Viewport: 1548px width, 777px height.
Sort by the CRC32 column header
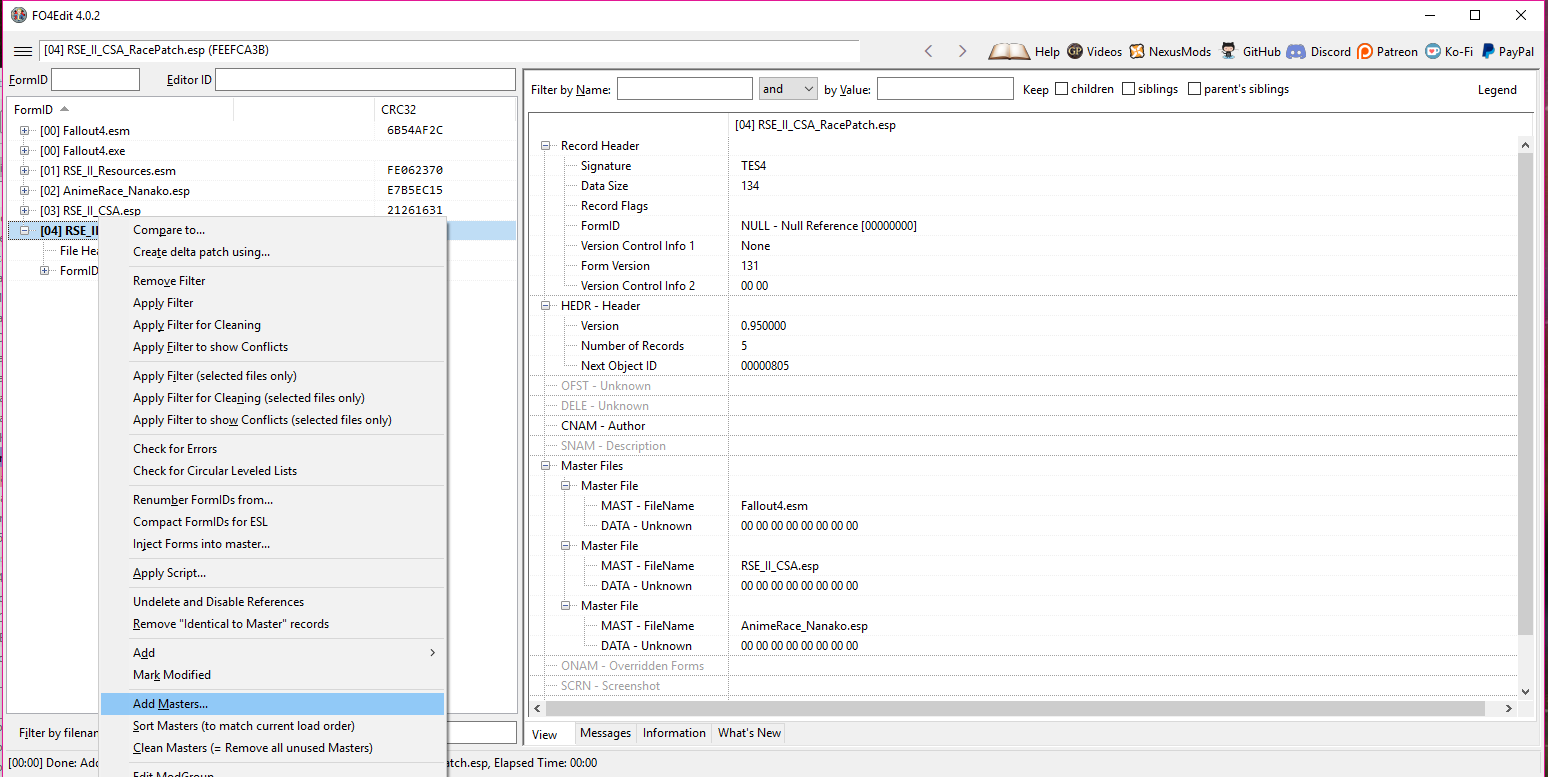(445, 109)
